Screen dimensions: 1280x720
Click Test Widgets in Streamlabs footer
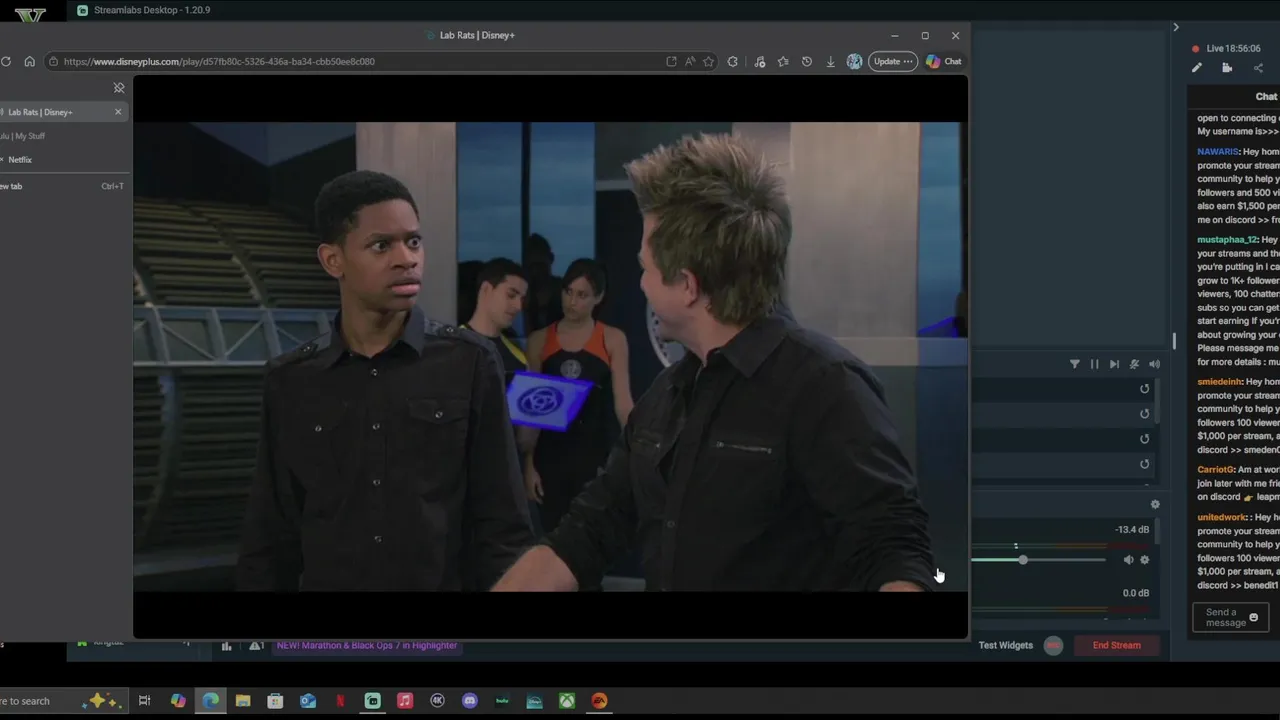(1006, 645)
